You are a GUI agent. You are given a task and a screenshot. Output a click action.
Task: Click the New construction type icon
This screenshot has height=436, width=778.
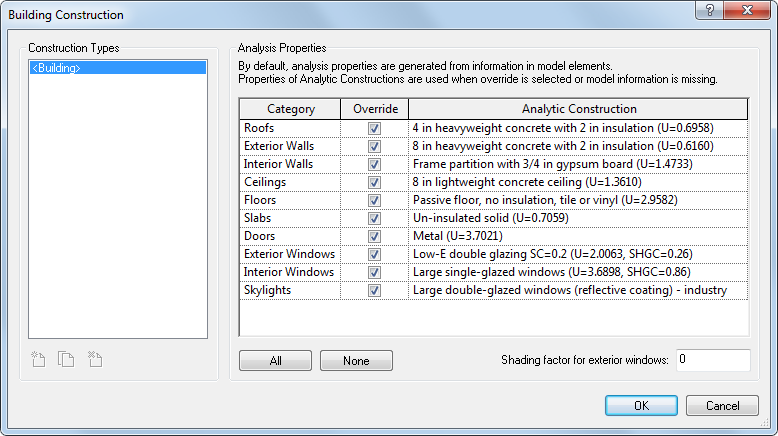tap(39, 359)
